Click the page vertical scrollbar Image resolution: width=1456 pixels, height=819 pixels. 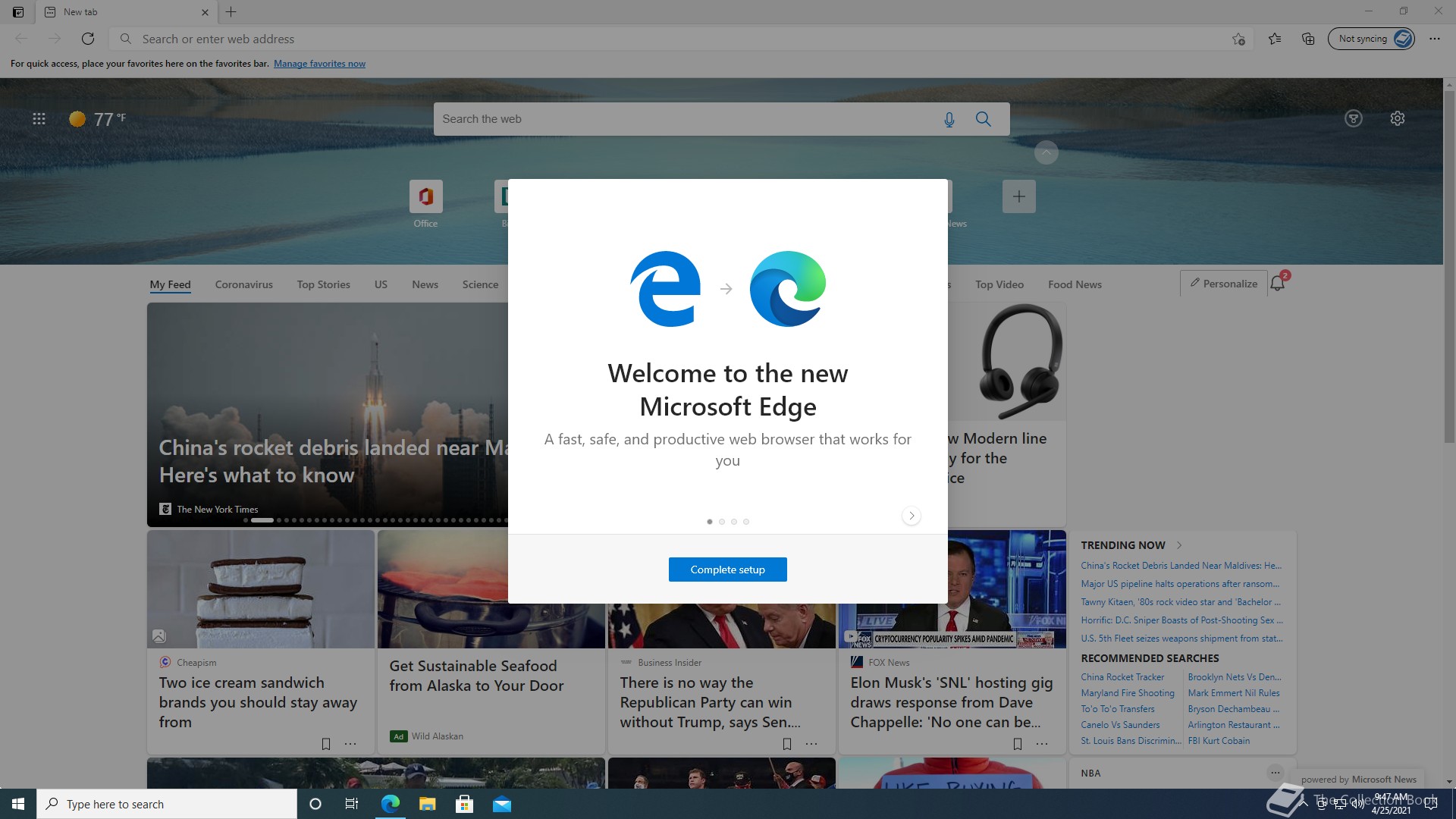(1449, 265)
